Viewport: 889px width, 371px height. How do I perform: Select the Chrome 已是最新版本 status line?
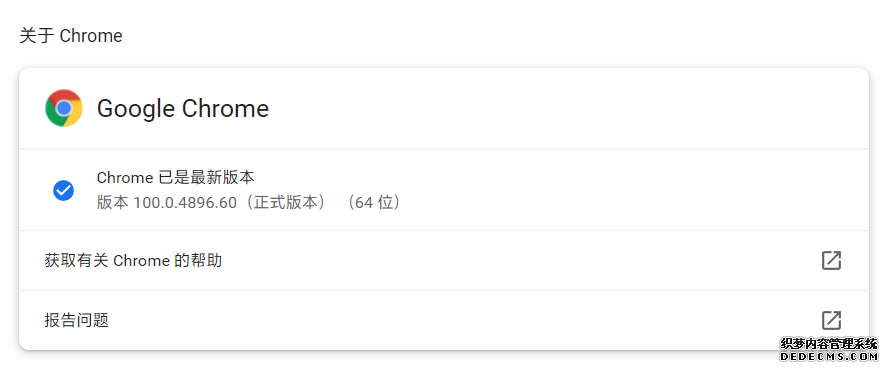tap(176, 178)
